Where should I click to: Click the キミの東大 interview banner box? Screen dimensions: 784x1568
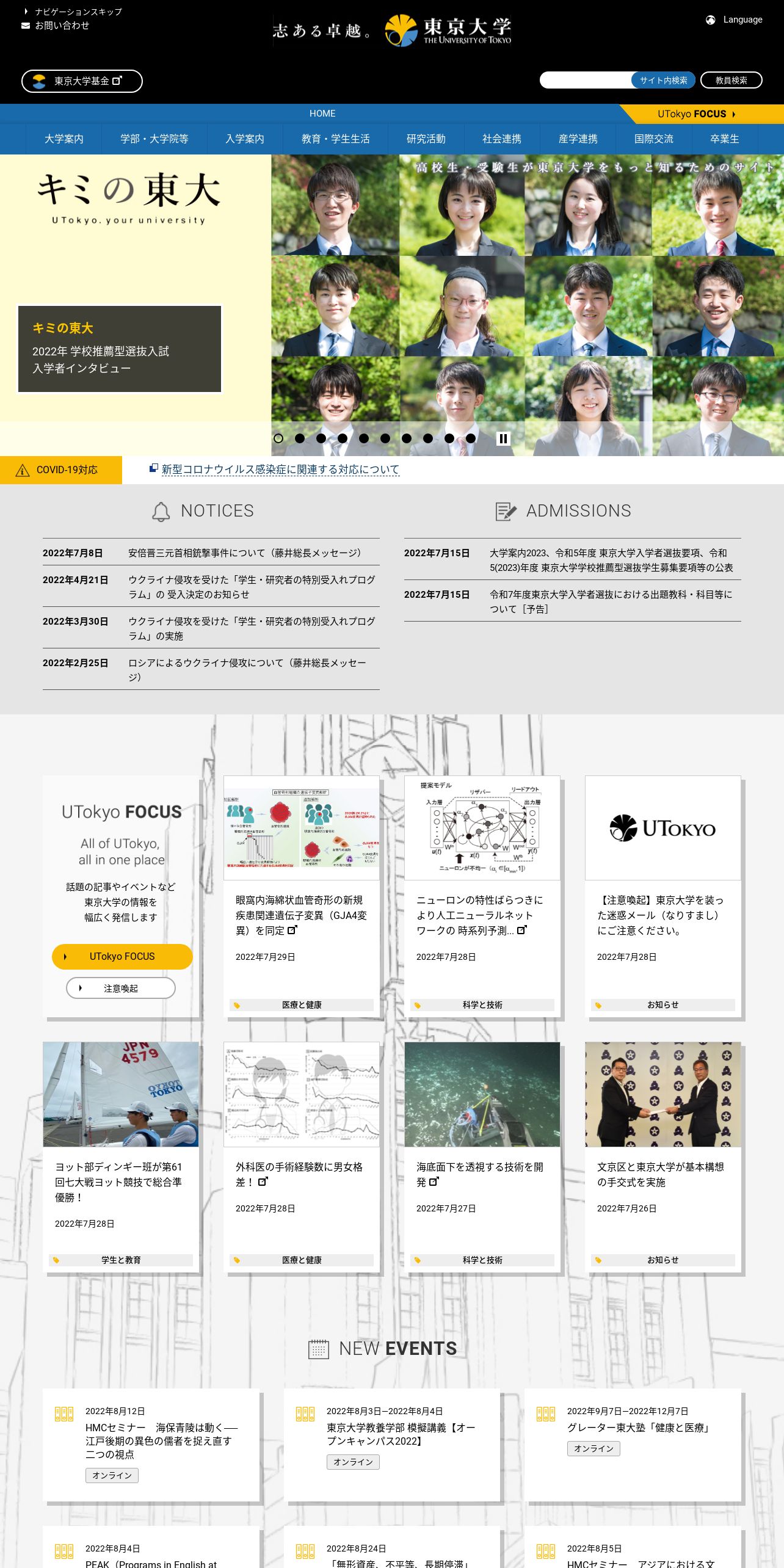[120, 349]
